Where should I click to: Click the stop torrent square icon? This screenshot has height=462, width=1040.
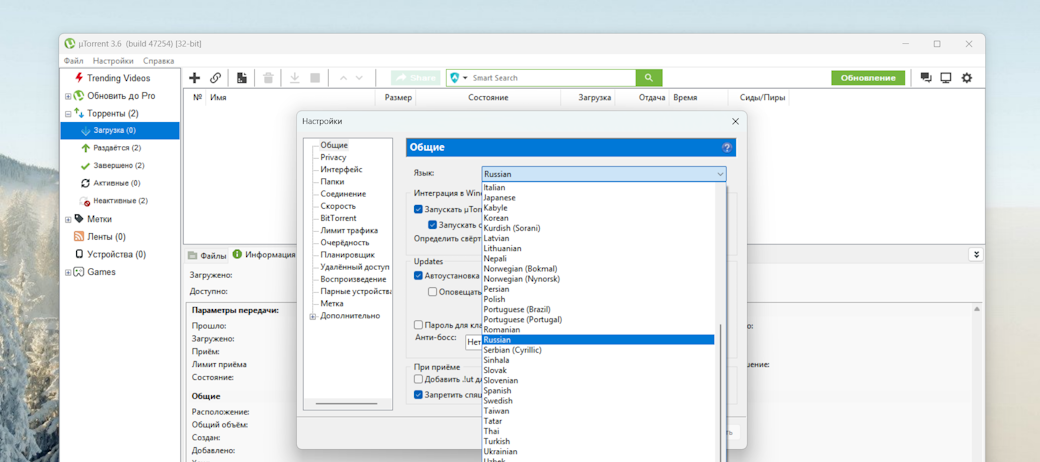pos(315,78)
